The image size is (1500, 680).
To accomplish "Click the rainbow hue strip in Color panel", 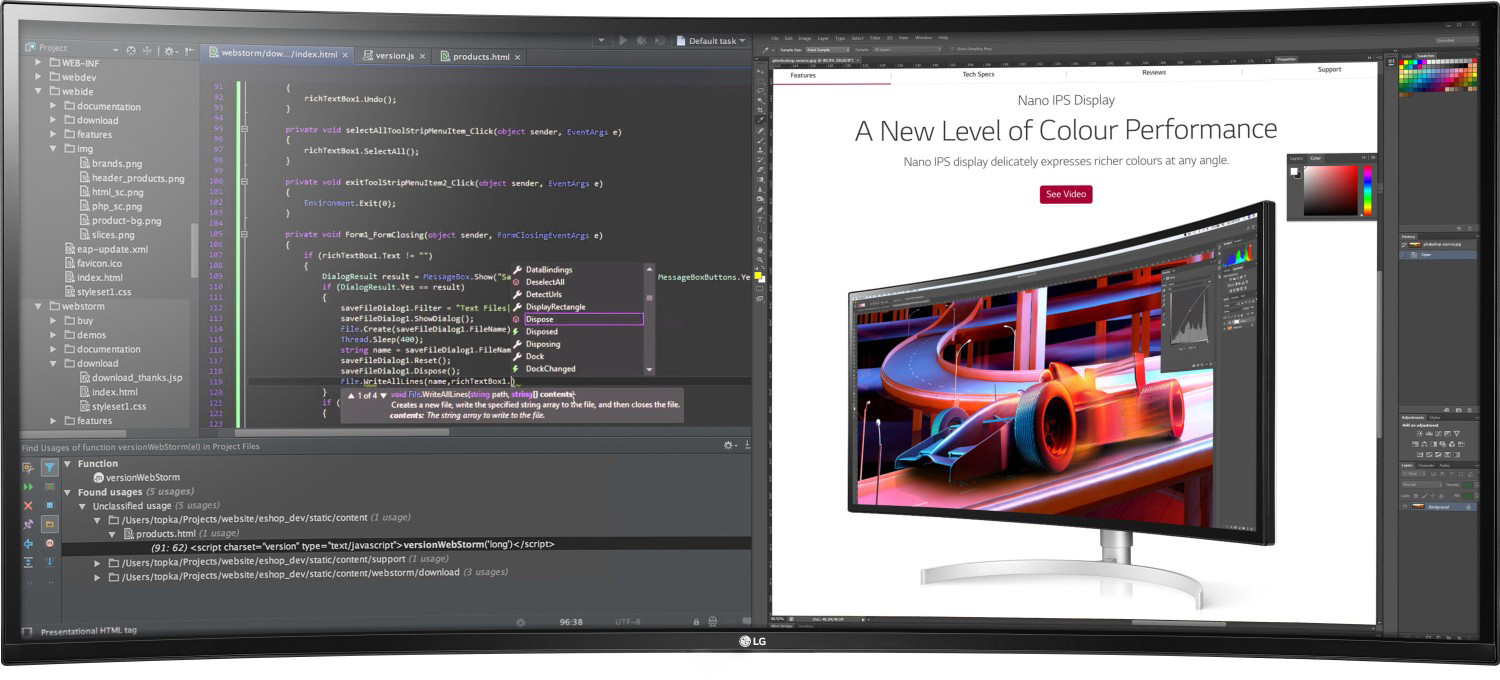I will coord(1367,190).
